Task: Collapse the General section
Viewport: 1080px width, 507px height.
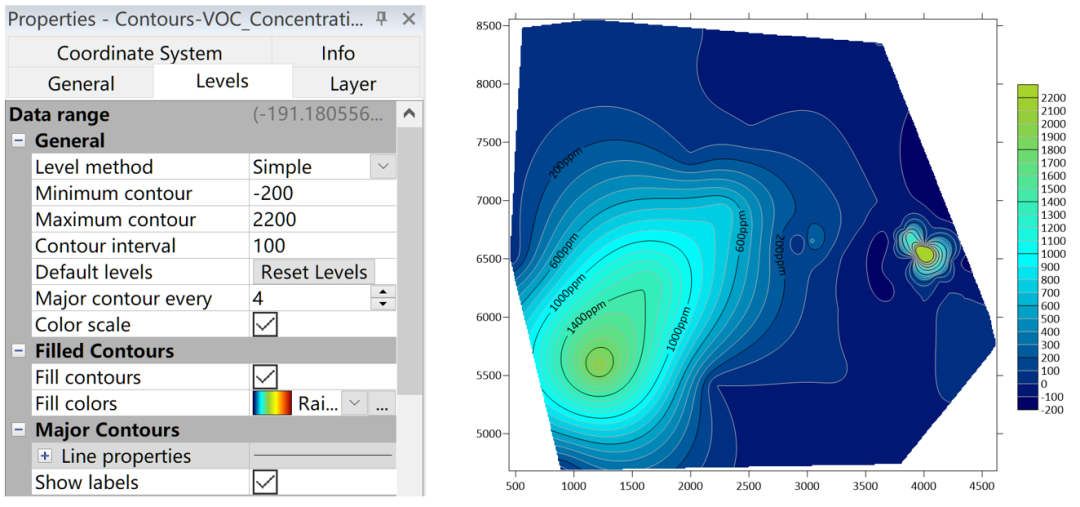Action: pos(19,141)
